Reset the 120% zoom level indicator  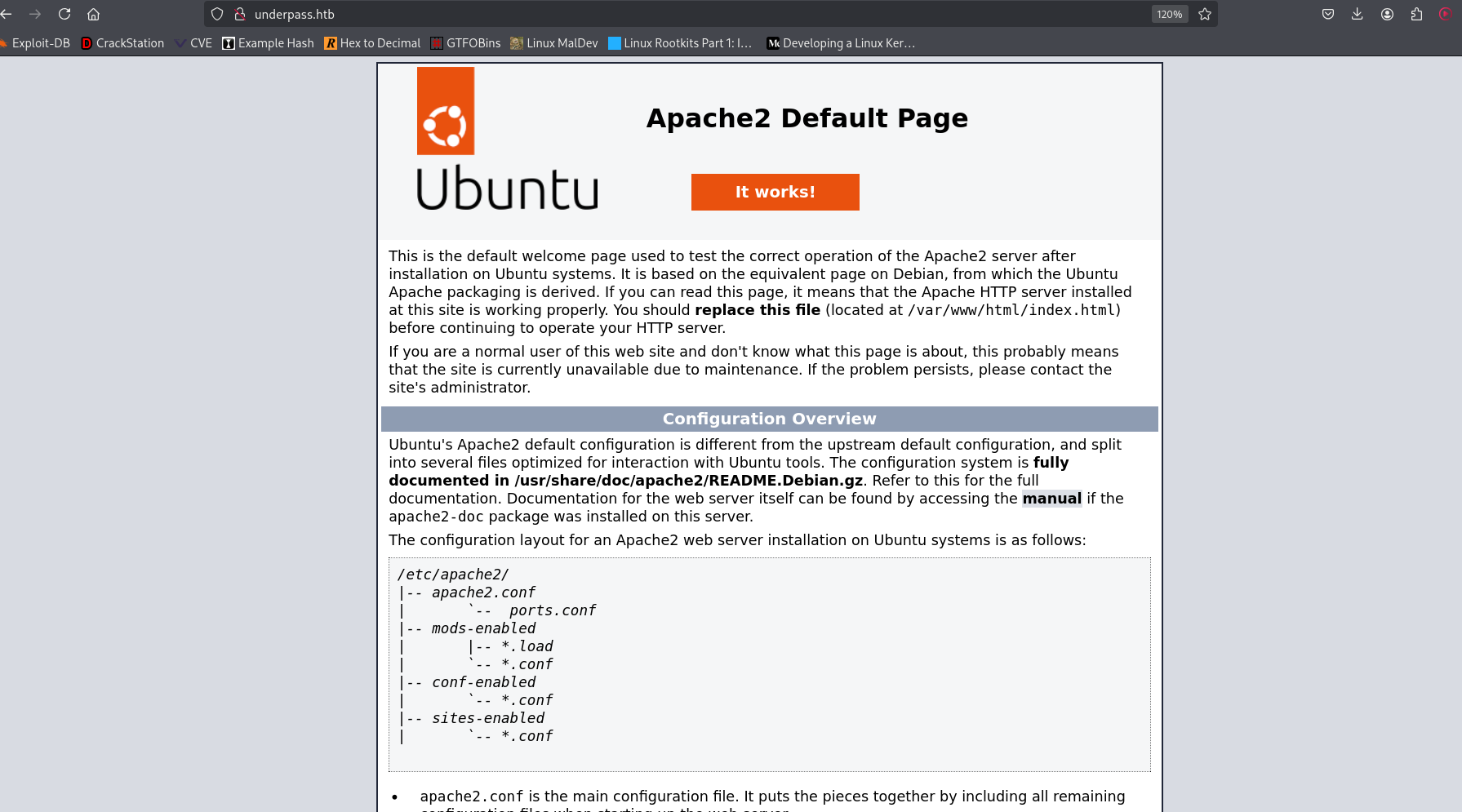1170,14
